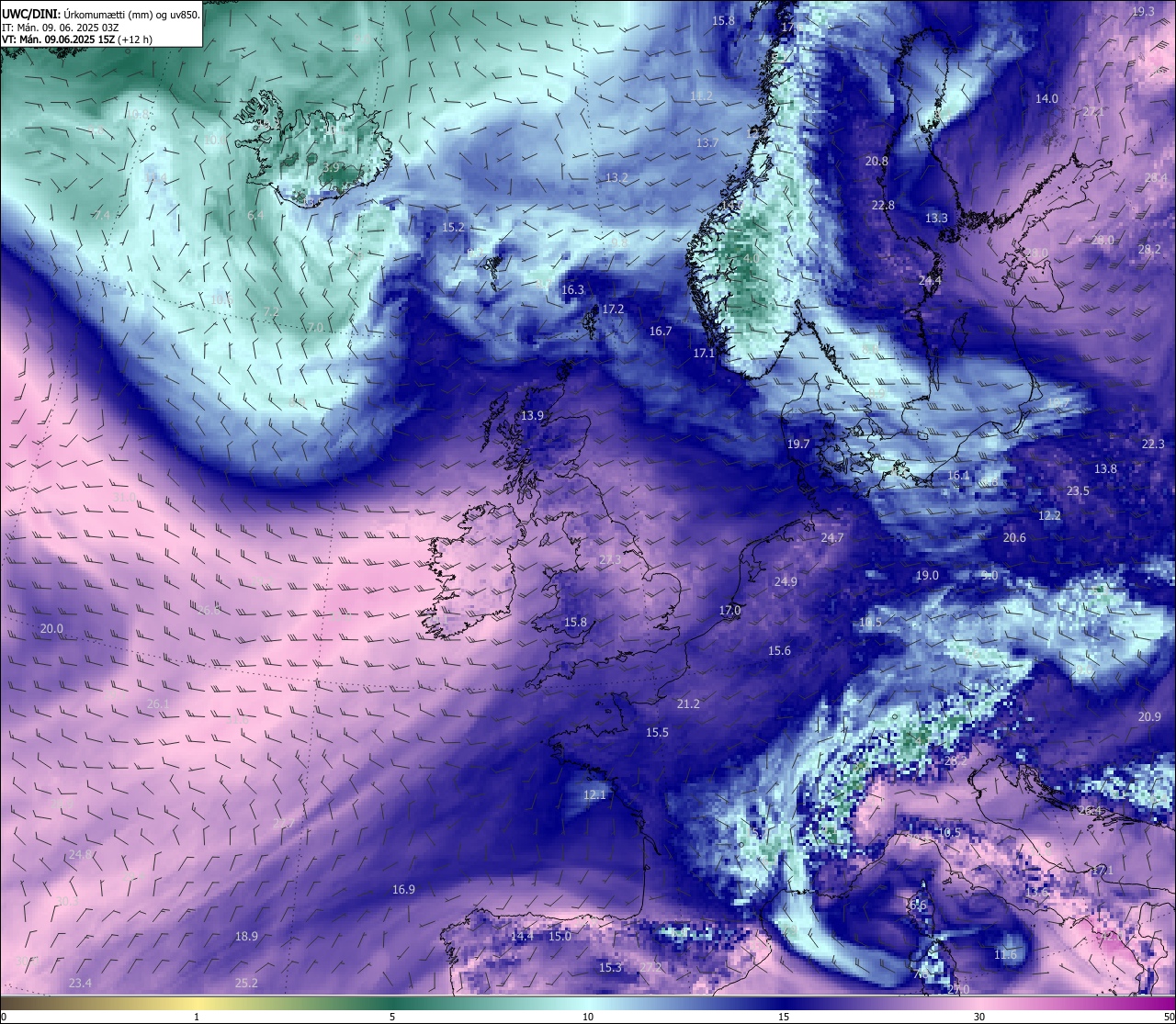The image size is (1176, 1024).
Task: Click the 13.3 value label
Action: (936, 219)
